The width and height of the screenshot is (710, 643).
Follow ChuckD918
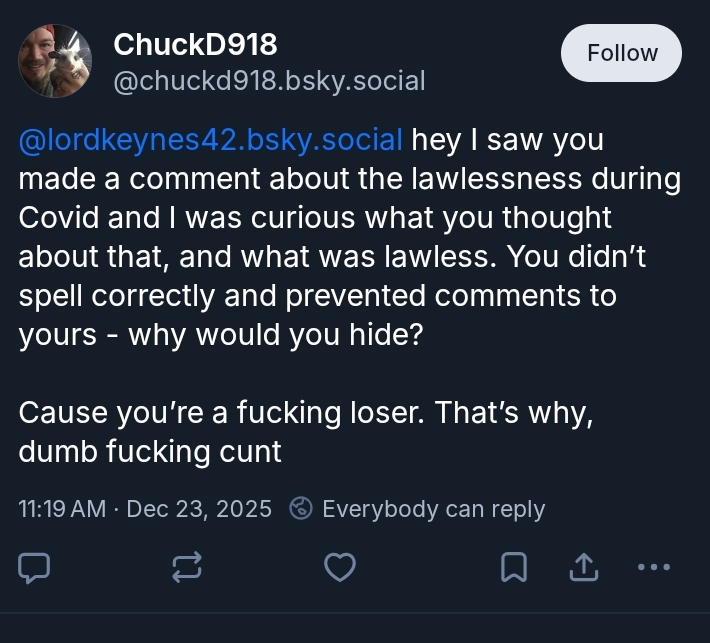(x=621, y=53)
